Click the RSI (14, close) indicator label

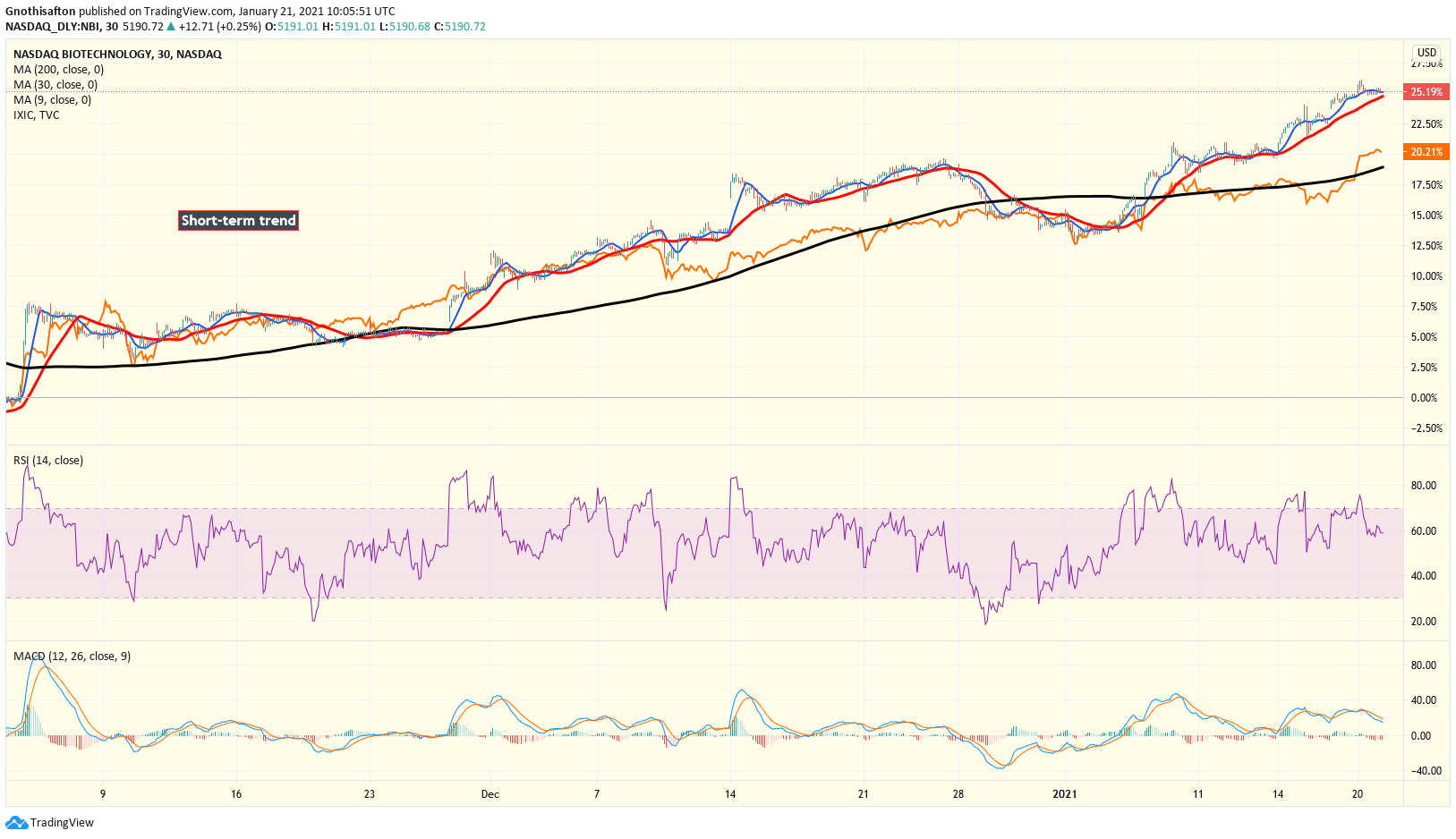(x=48, y=461)
